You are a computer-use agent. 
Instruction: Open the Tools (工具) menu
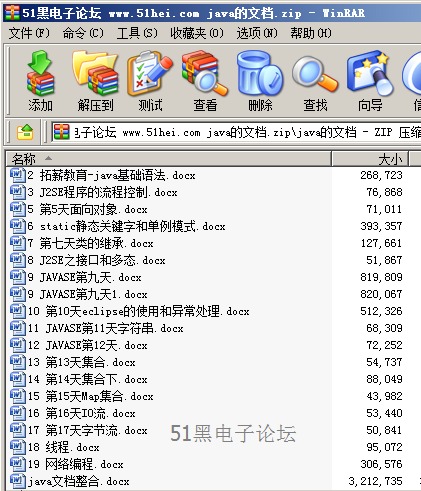click(137, 33)
